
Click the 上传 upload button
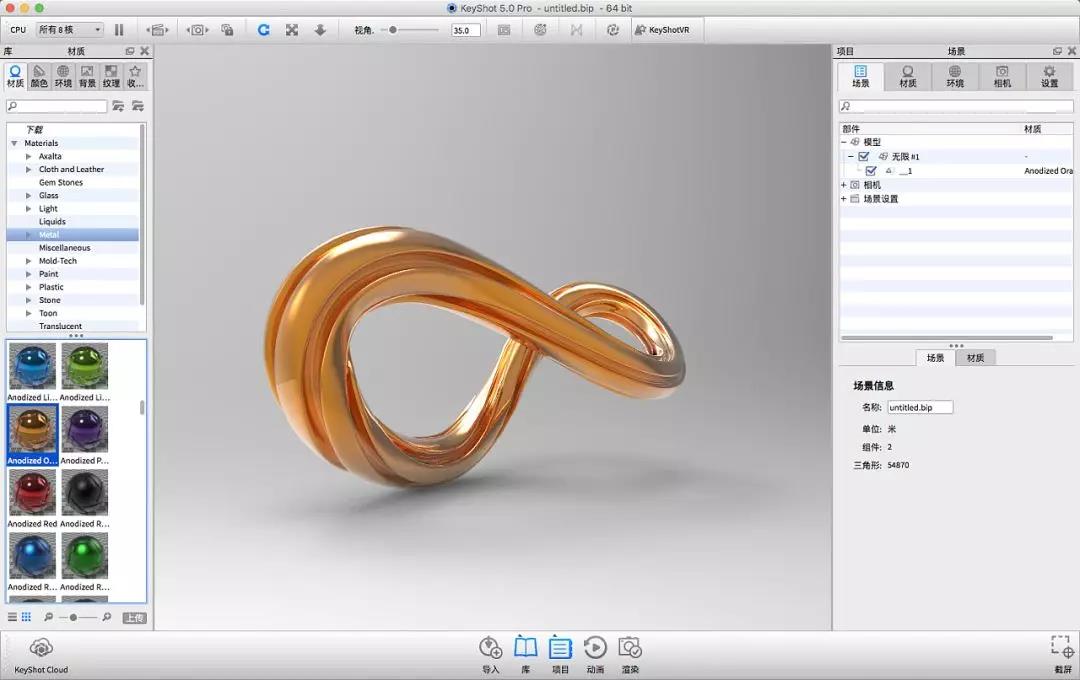pos(134,618)
